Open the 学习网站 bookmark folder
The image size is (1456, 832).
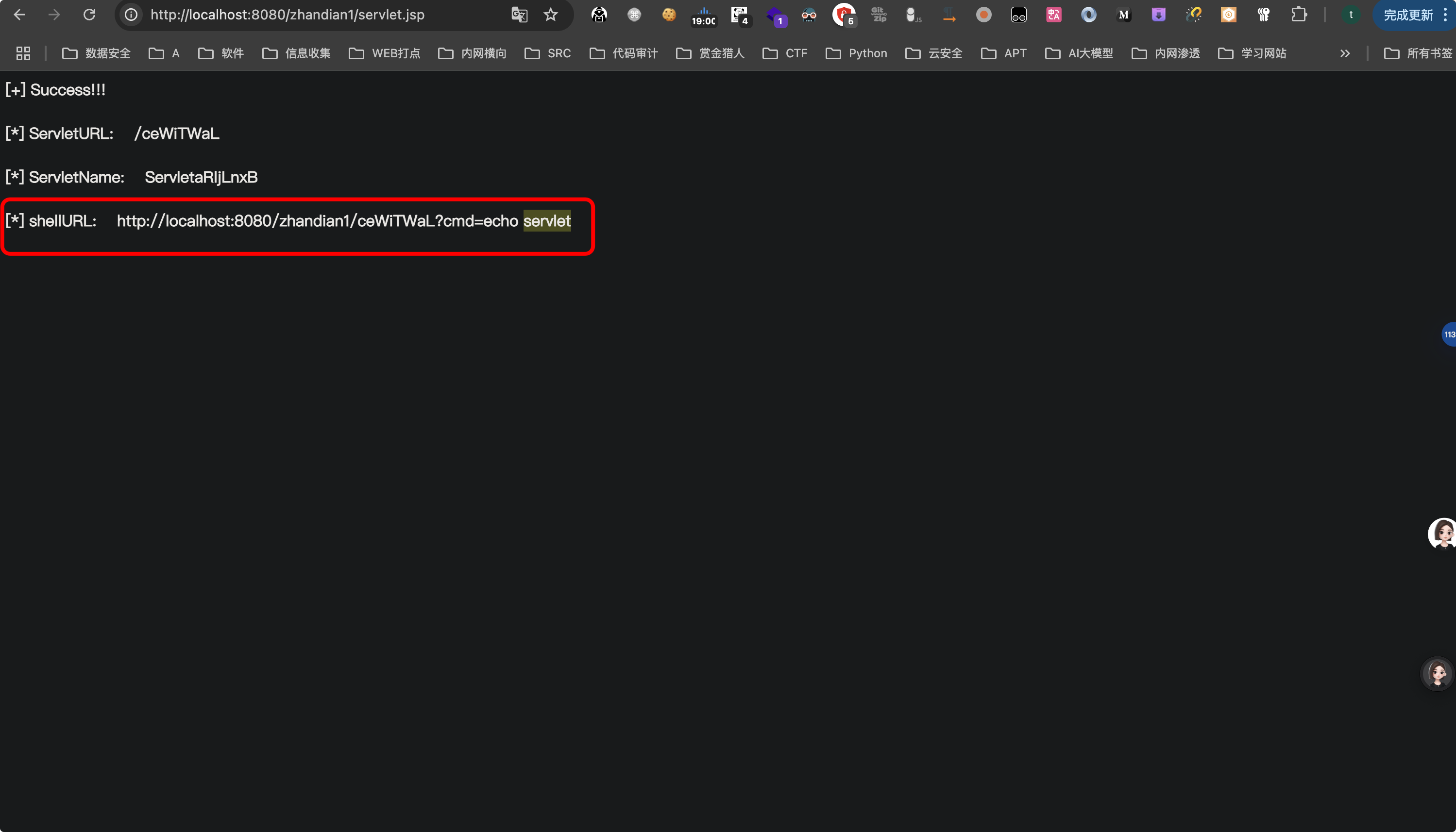pyautogui.click(x=1252, y=53)
